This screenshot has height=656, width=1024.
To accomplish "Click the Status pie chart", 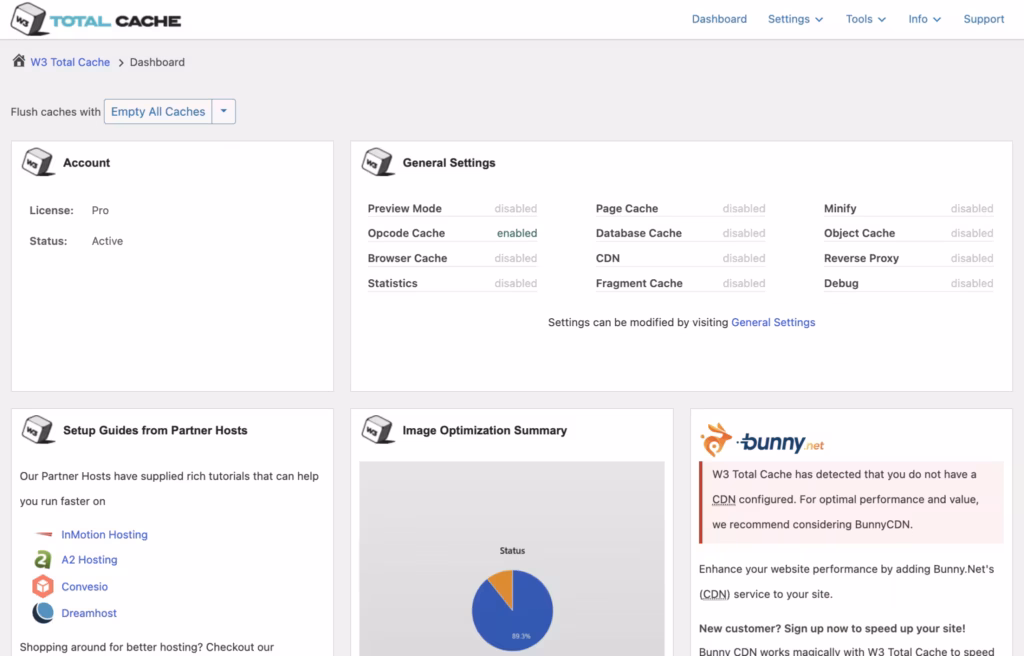I will [x=512, y=610].
